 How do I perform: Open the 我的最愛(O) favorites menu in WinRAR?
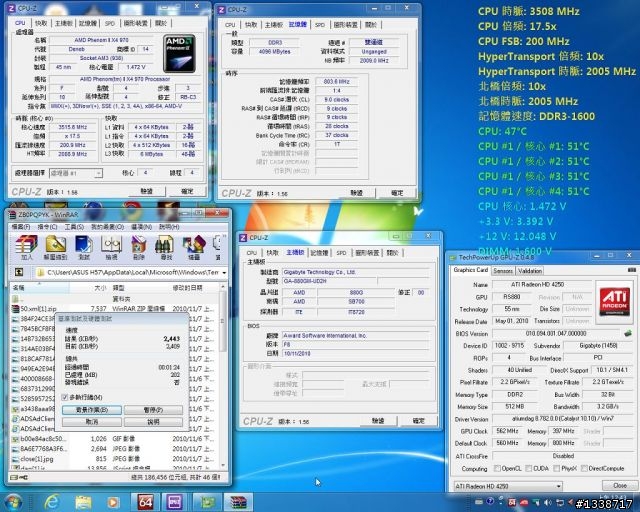[x=107, y=227]
